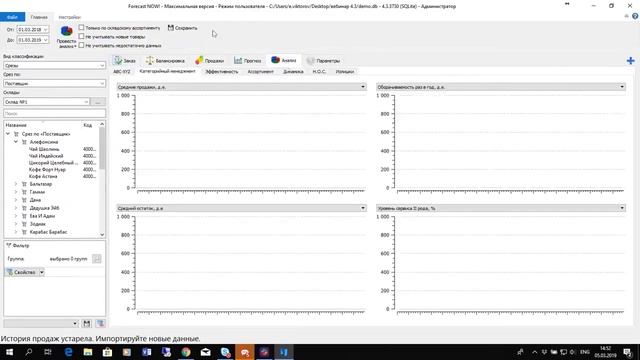Open the От date dropdown
Image resolution: width=640 pixels, height=360 pixels.
click(x=45, y=30)
